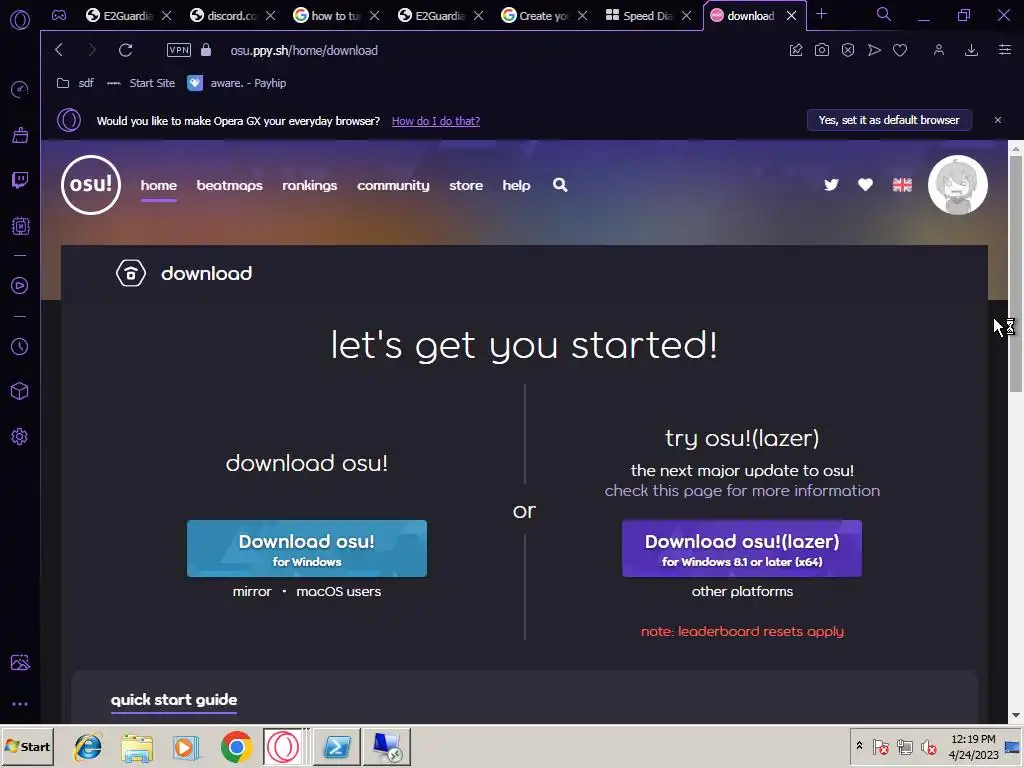Toggle the VPN badge in address bar

pos(178,50)
